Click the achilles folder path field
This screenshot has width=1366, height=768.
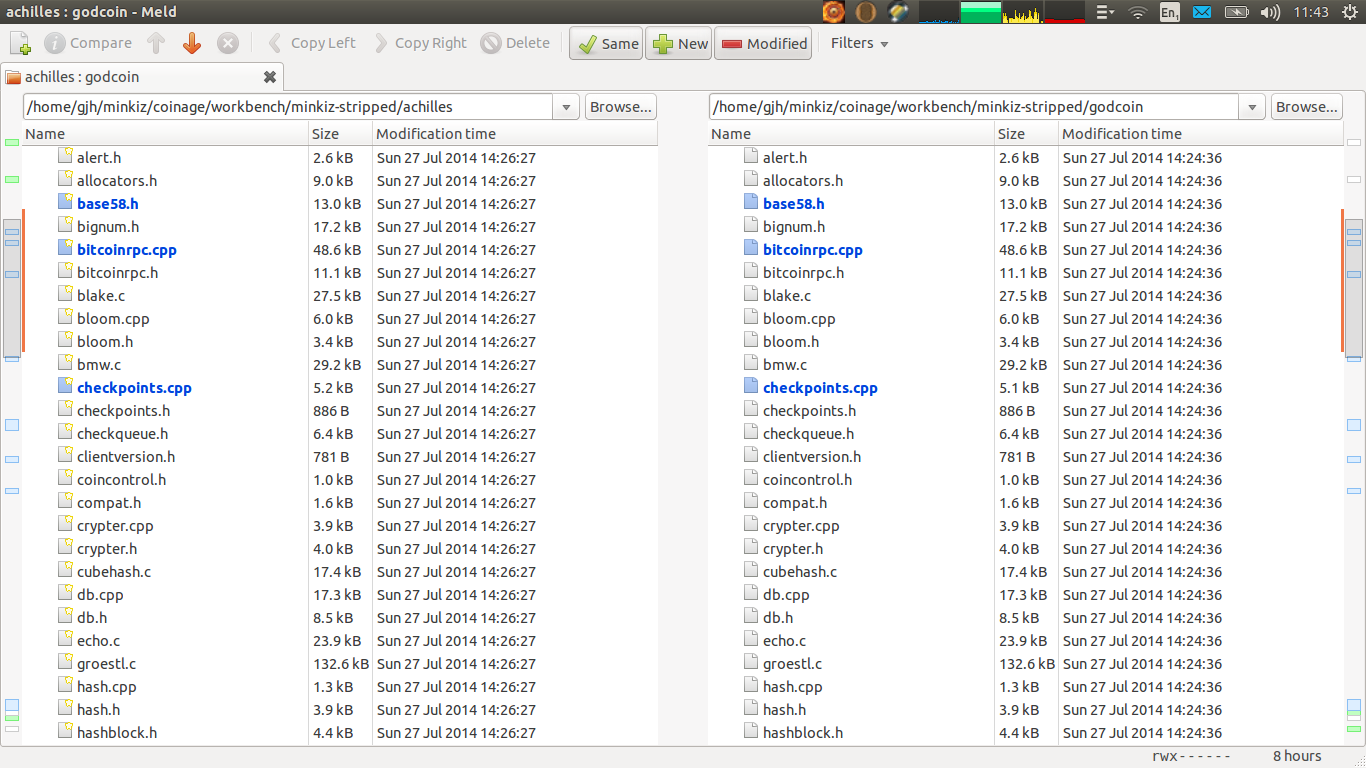[x=288, y=107]
